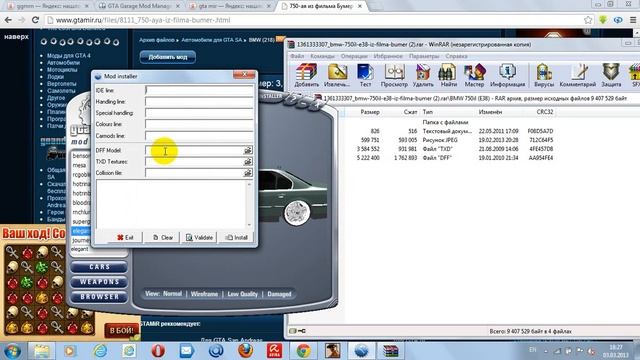Switch to GTA Garage Mod Manager tab
Image resolution: width=640 pixels, height=360 pixels.
coord(139,6)
